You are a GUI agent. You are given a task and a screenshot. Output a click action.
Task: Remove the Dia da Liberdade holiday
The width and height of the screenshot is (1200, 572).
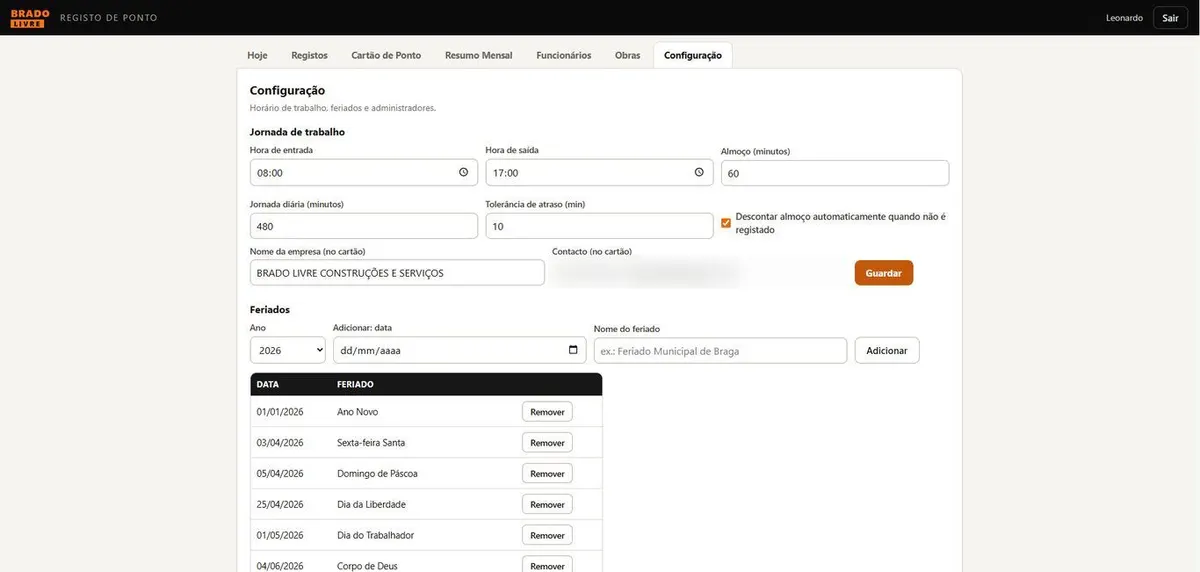[x=547, y=504]
